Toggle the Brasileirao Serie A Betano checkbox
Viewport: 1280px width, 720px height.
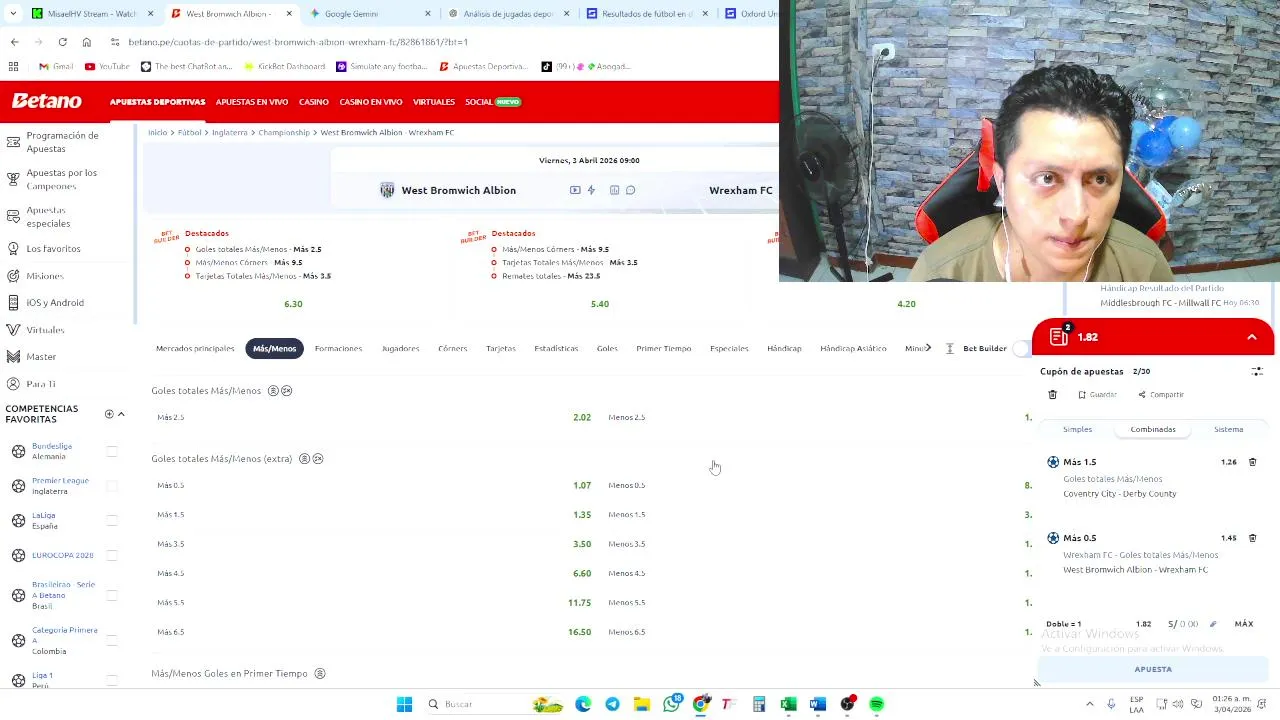112,595
